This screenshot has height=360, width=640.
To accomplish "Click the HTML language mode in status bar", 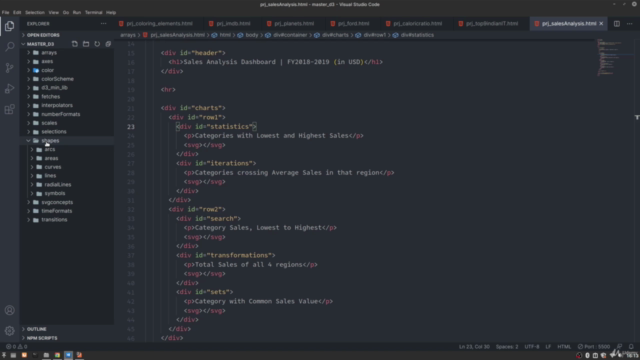I will 564,347.
